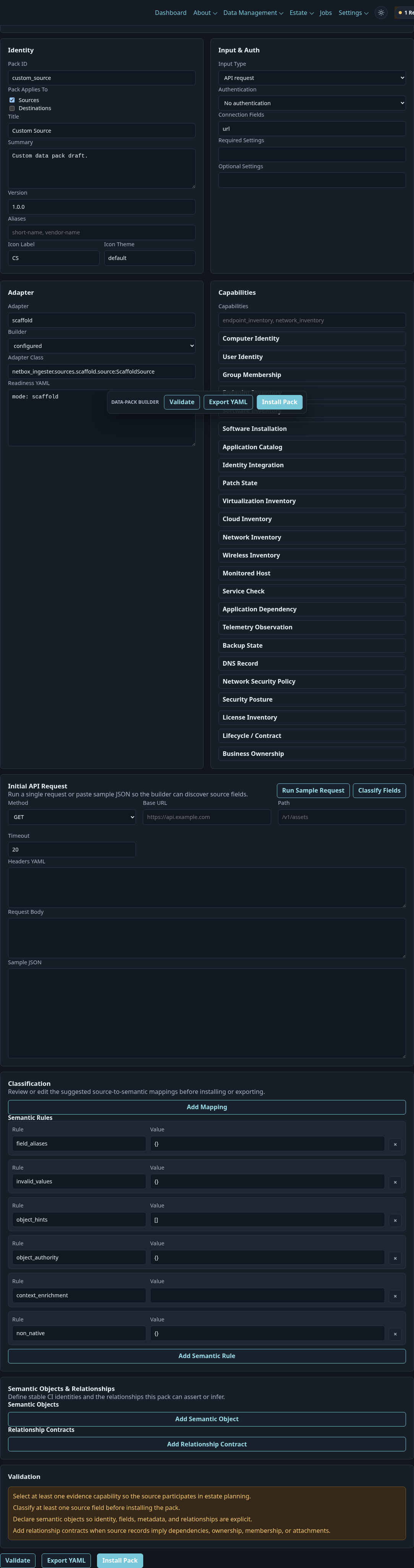
Task: Click the Sample JSON text area
Action: click(x=207, y=1014)
